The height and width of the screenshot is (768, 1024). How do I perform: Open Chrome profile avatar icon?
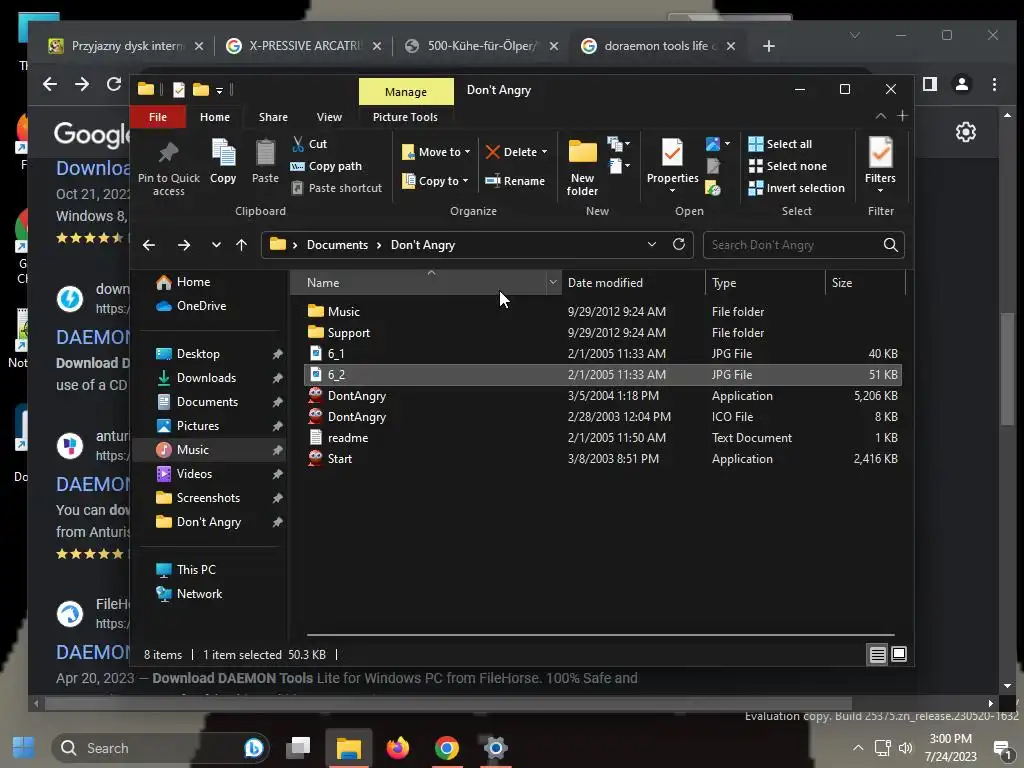click(x=962, y=84)
